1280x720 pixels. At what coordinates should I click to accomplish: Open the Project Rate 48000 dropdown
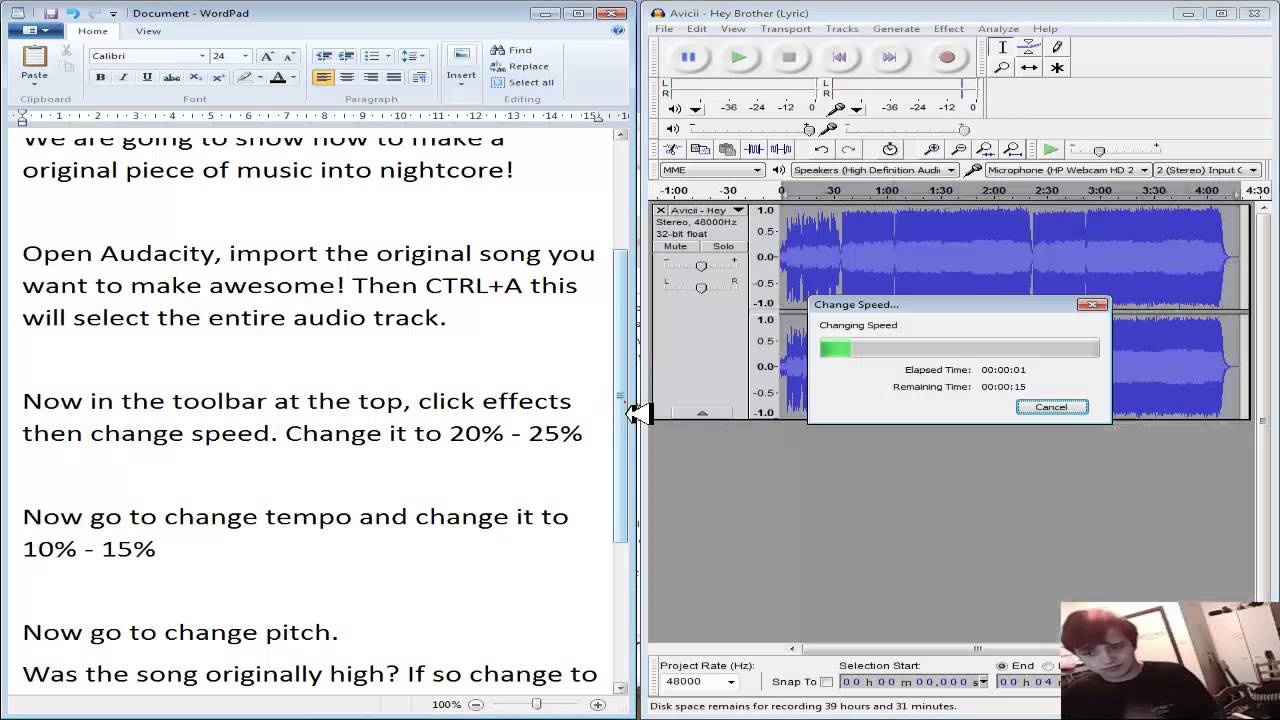[x=731, y=682]
